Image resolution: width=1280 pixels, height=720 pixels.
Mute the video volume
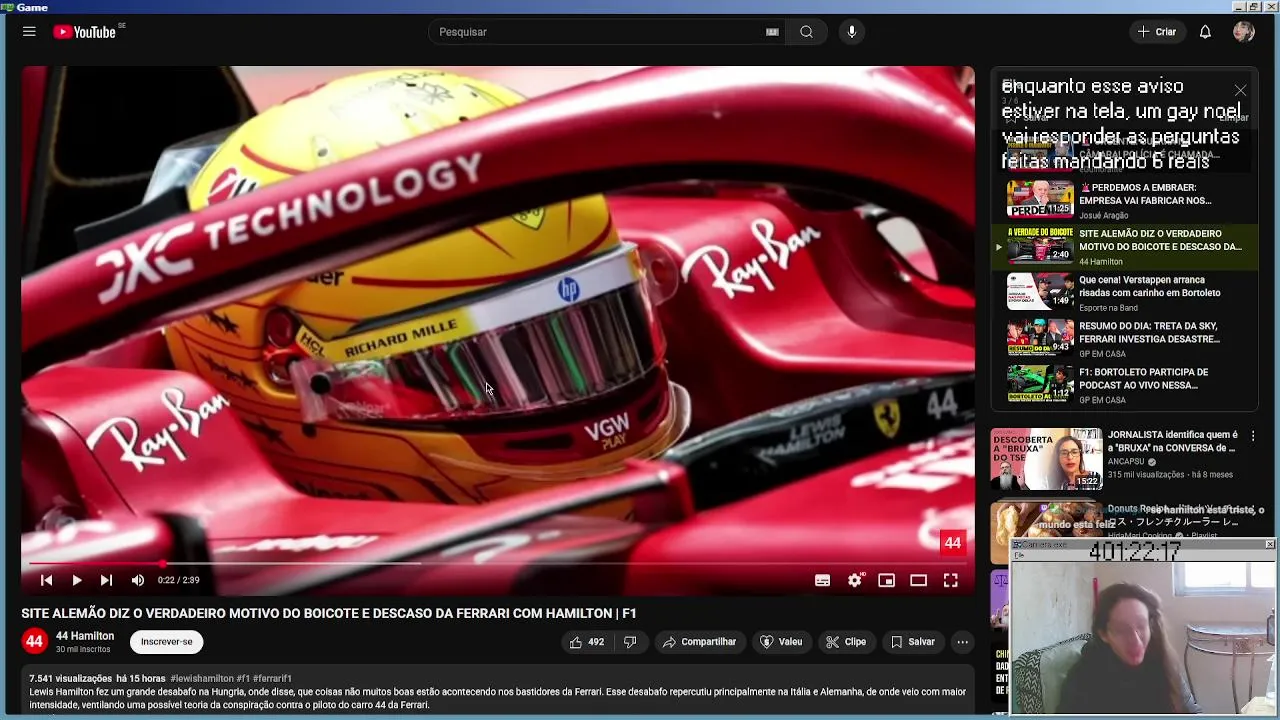tap(138, 580)
